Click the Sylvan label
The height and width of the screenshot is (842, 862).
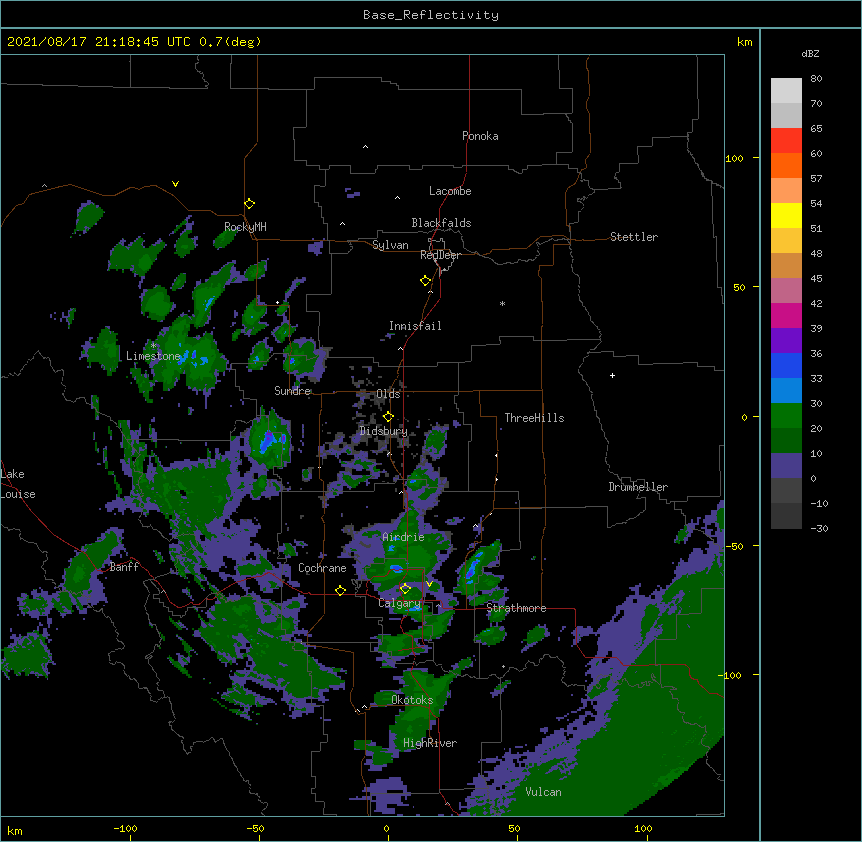tap(390, 245)
